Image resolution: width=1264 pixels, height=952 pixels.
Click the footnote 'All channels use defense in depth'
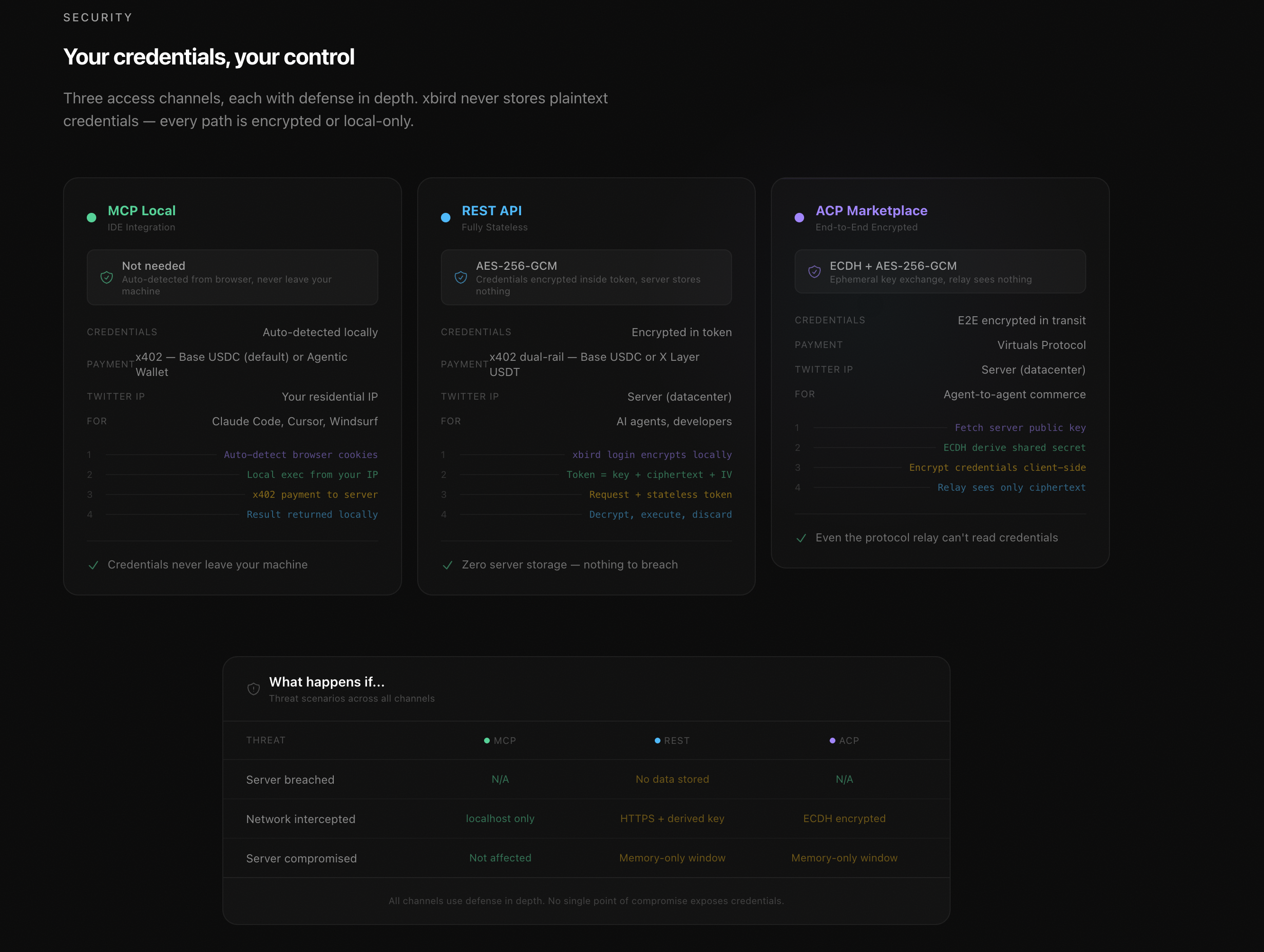[x=586, y=901]
